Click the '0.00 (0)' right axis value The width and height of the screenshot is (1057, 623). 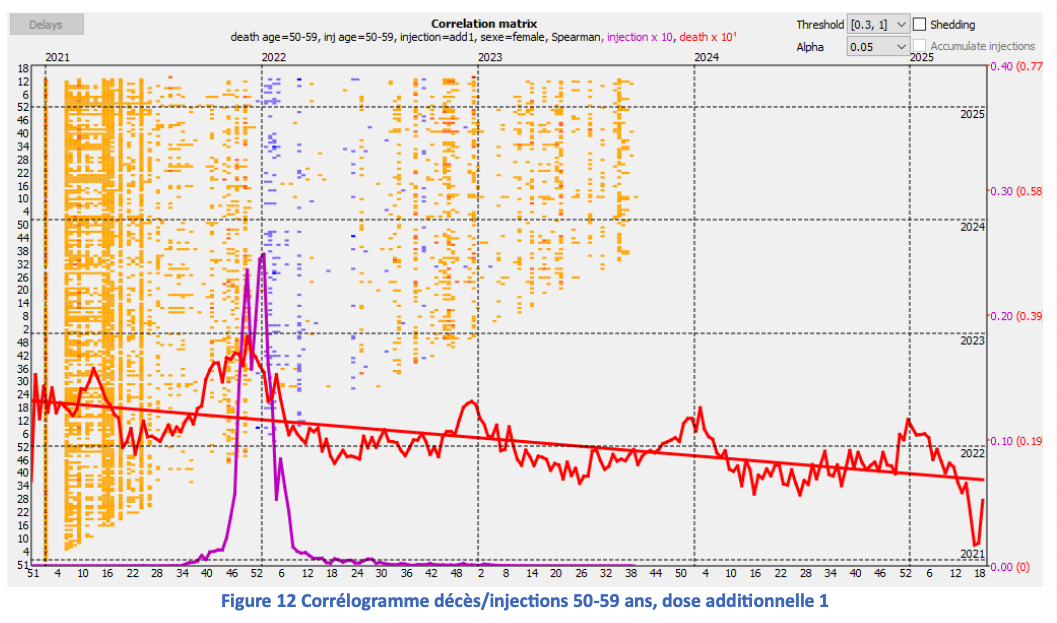click(1010, 567)
